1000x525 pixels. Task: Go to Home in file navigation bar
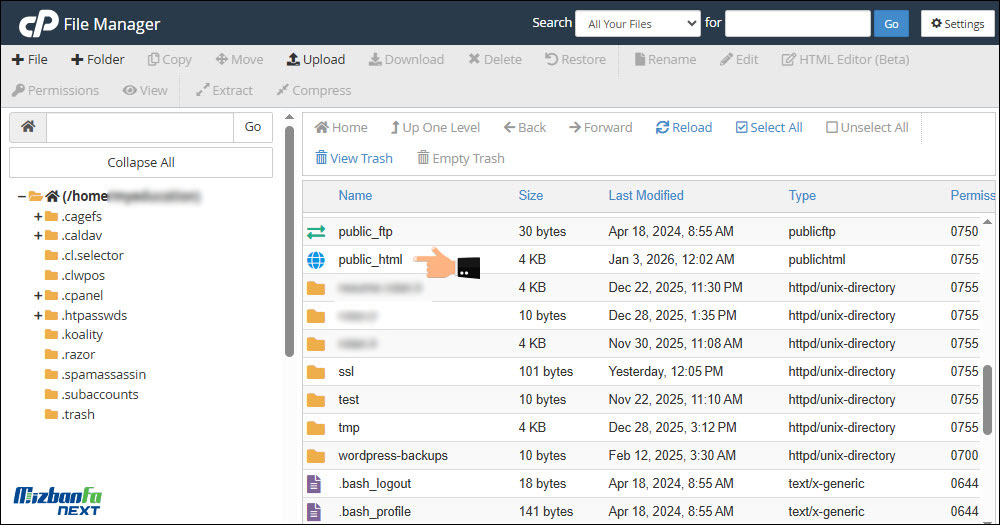point(341,128)
